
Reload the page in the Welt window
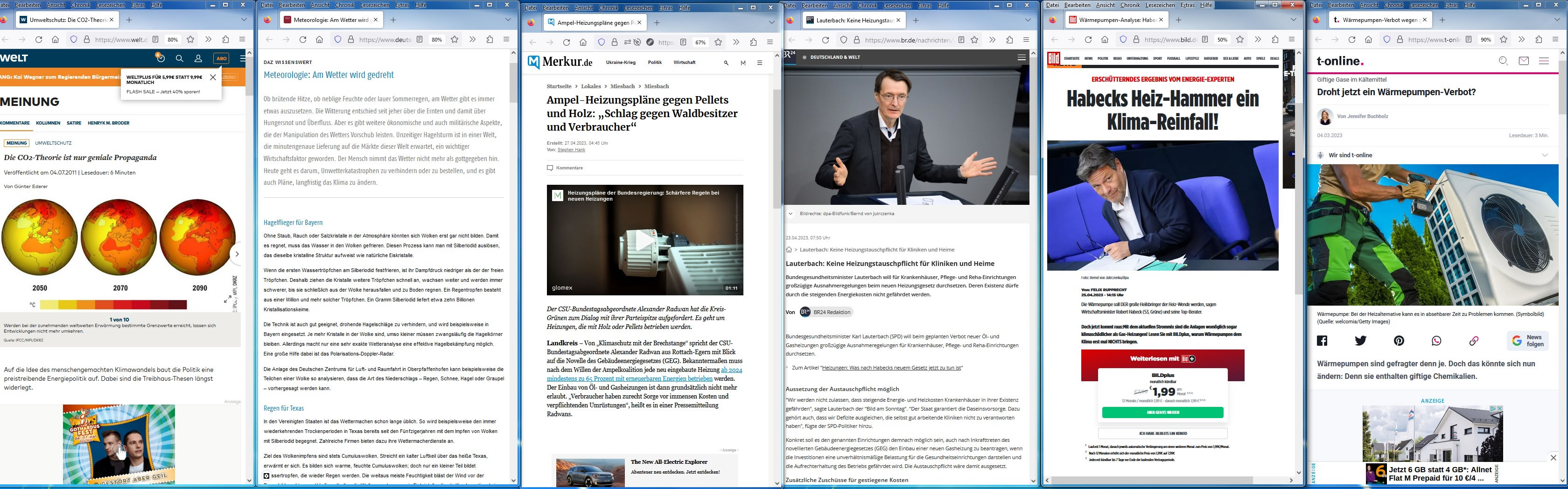click(x=38, y=40)
